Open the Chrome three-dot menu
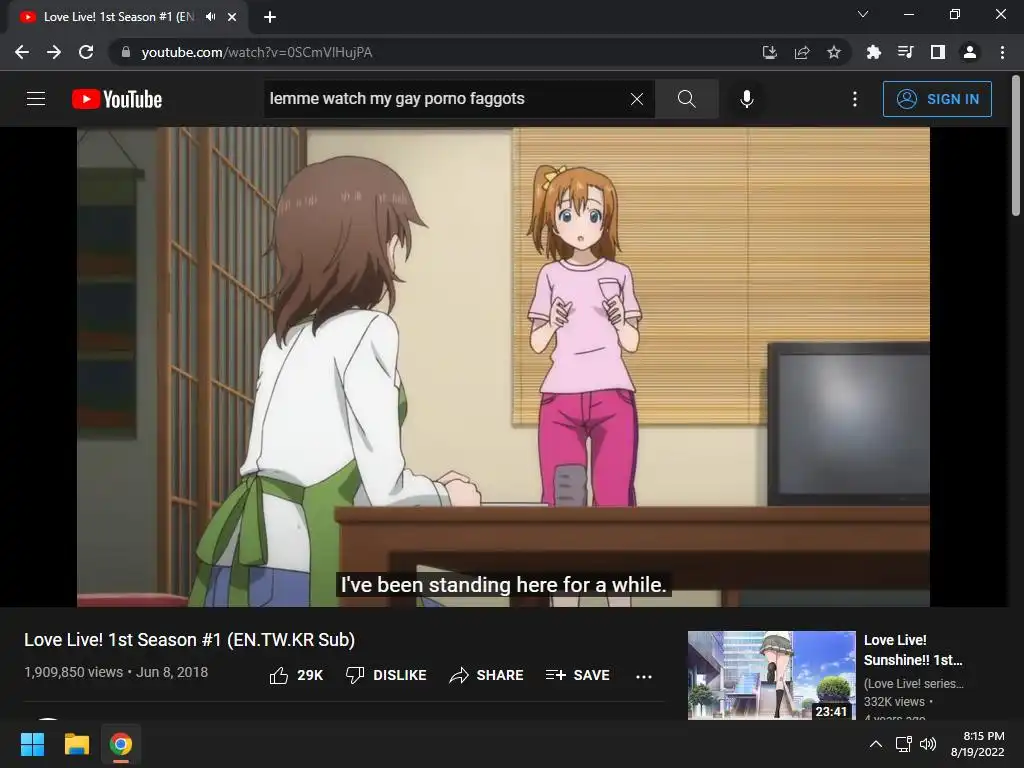The height and width of the screenshot is (768, 1024). [1002, 52]
